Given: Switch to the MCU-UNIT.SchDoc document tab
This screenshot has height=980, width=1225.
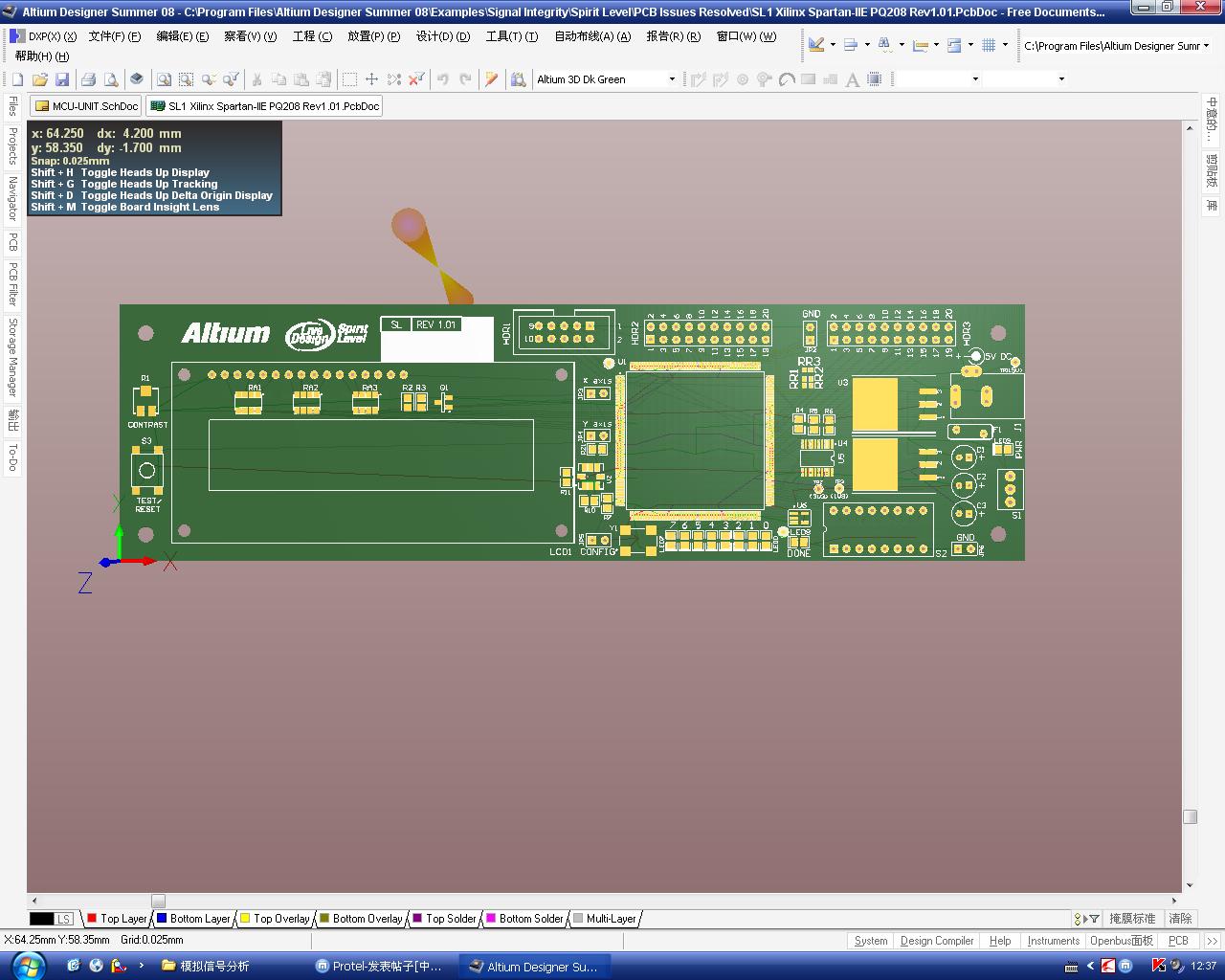Looking at the screenshot, I should click(86, 106).
